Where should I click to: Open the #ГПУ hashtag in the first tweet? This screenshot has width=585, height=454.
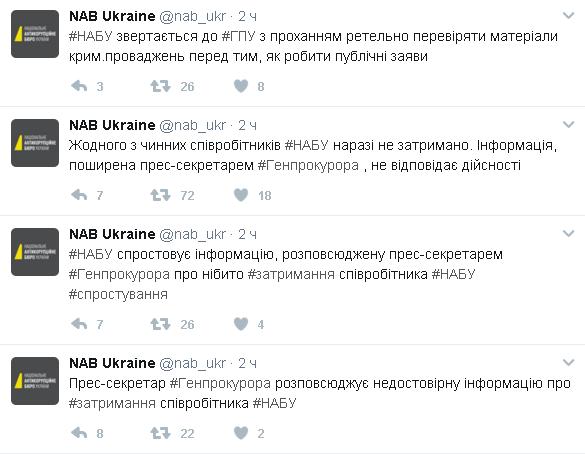click(x=238, y=37)
